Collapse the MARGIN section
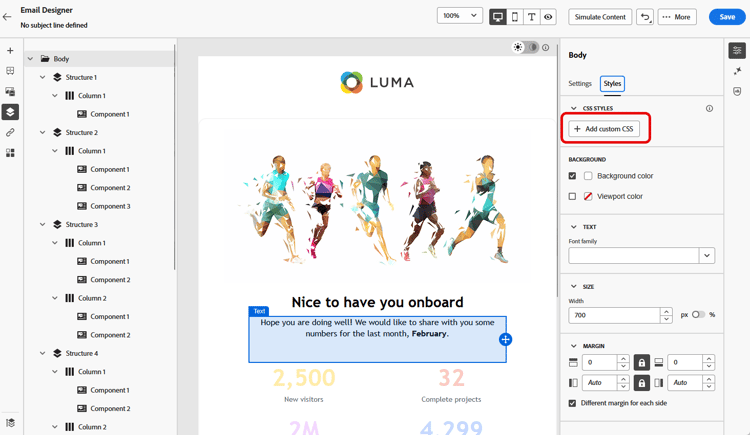This screenshot has height=435, width=750. point(574,346)
